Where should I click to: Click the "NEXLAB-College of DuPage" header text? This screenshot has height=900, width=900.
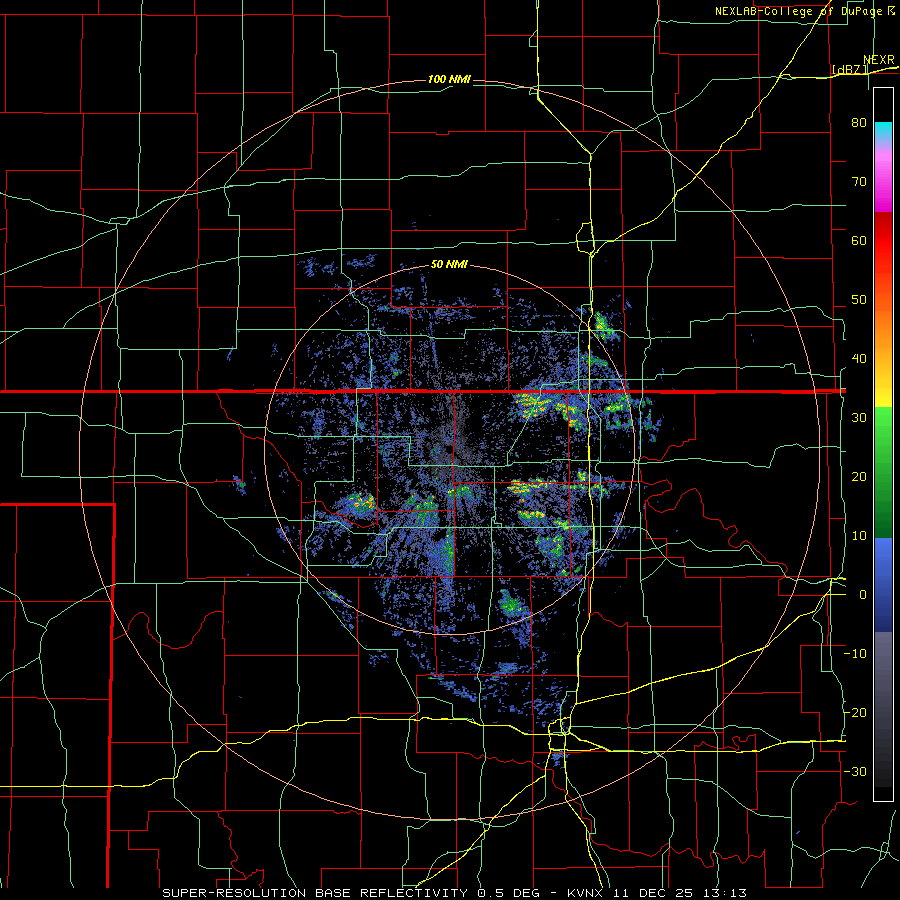(797, 11)
